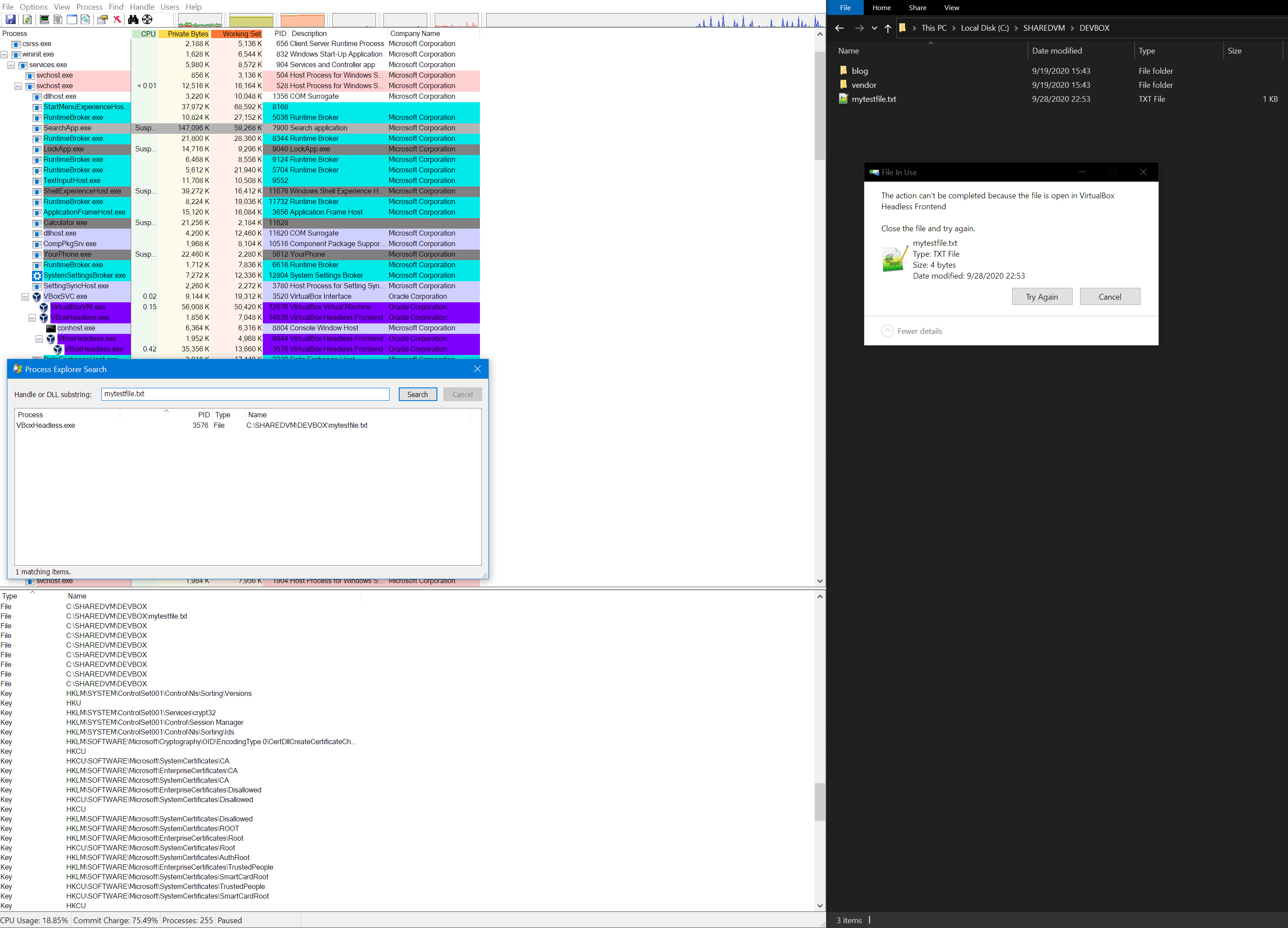Collapse the svchost.exe PID 528 node
The width and height of the screenshot is (1288, 928).
(18, 86)
